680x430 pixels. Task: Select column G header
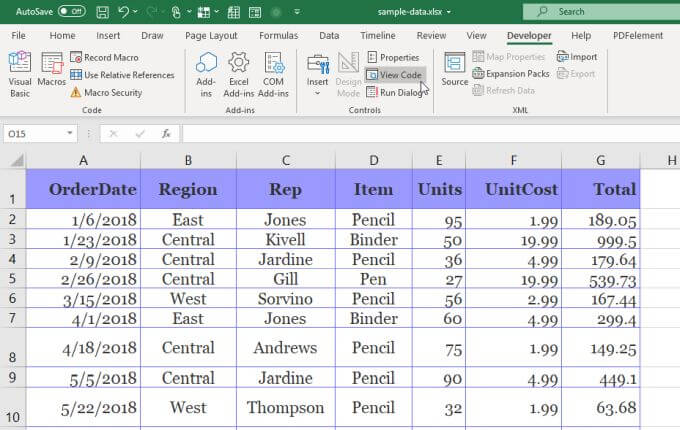pos(601,160)
